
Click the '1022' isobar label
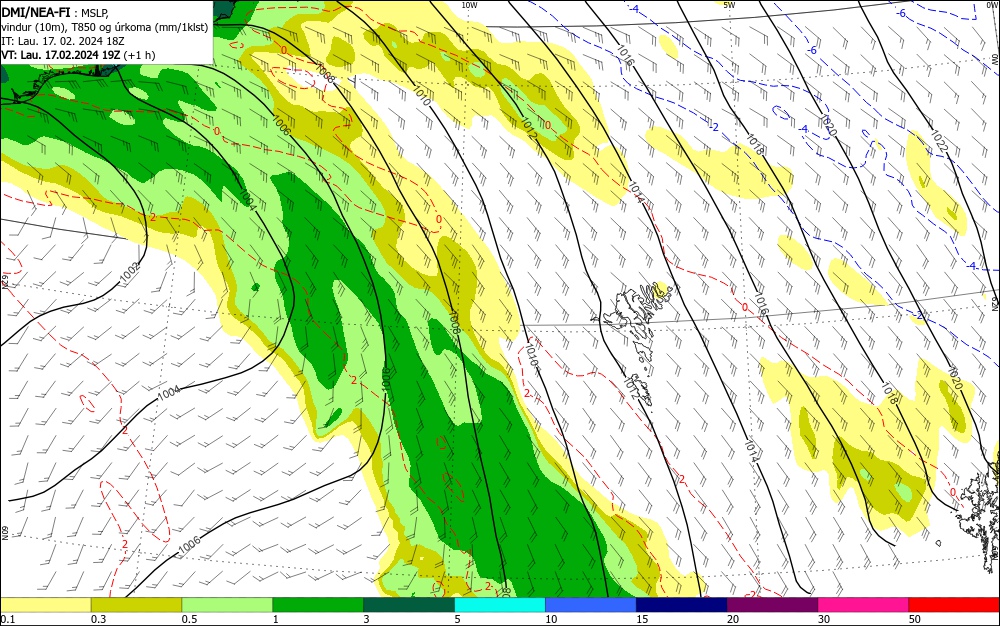point(939,142)
